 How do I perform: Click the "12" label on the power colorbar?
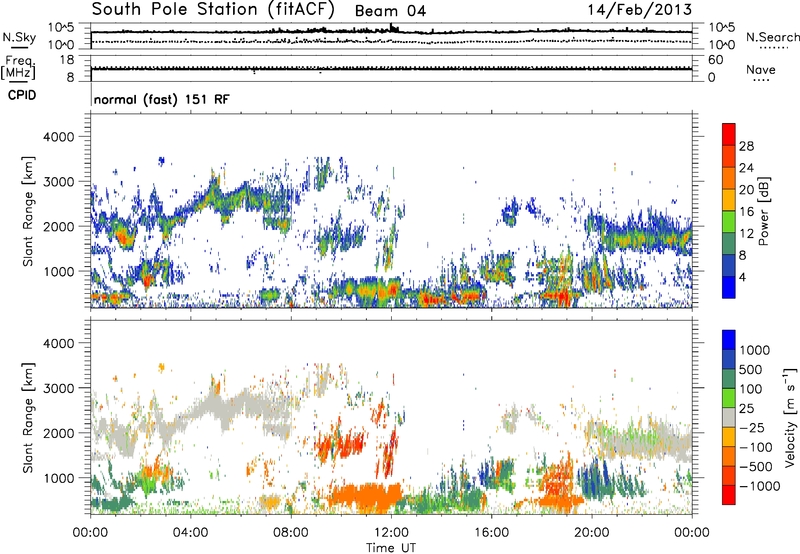click(x=746, y=234)
